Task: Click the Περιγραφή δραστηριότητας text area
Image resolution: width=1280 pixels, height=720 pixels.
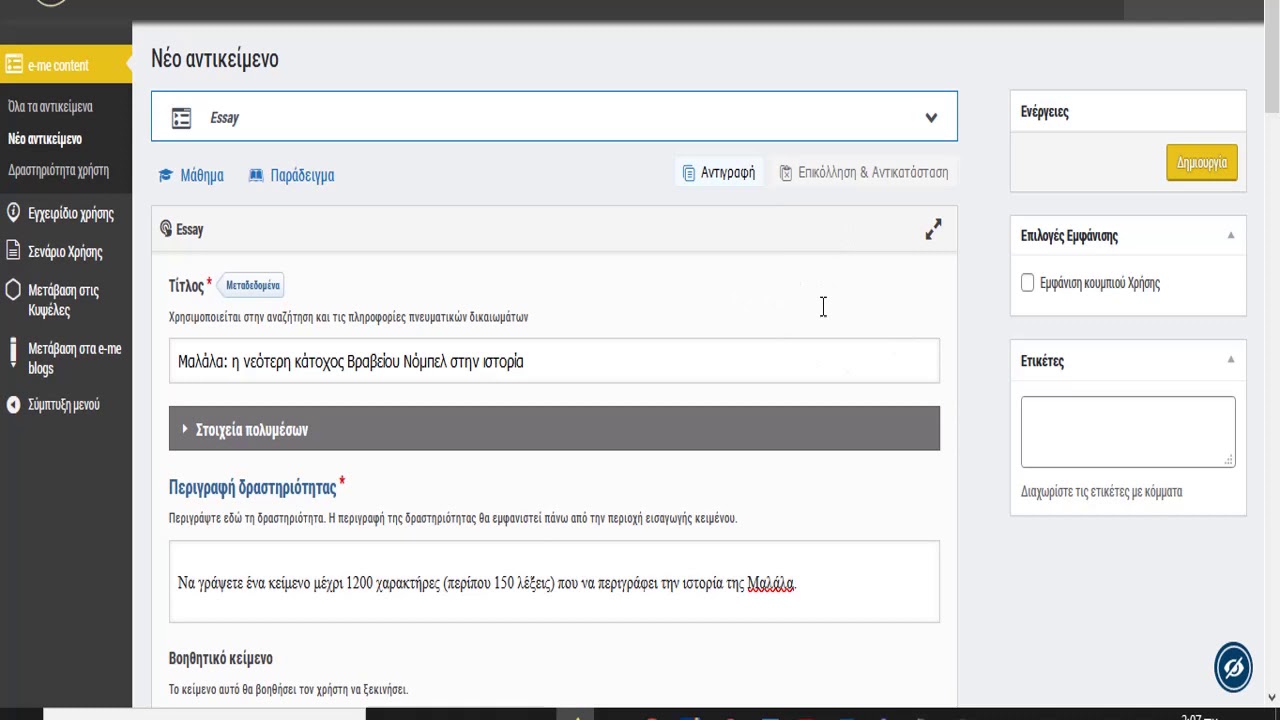Action: (x=554, y=582)
